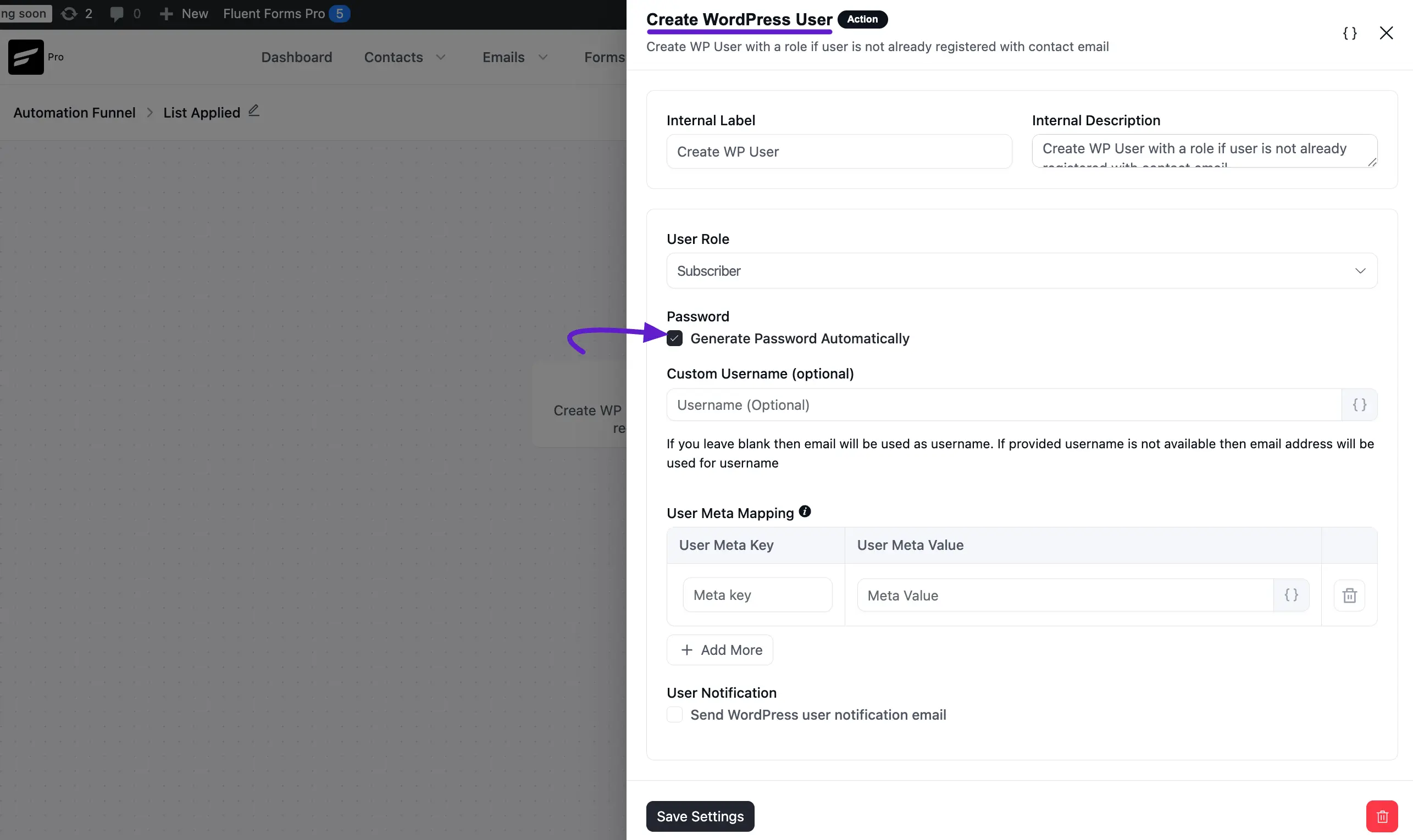Viewport: 1413px width, 840px height.
Task: Click the List Applied breadcrumb title
Action: (x=202, y=113)
